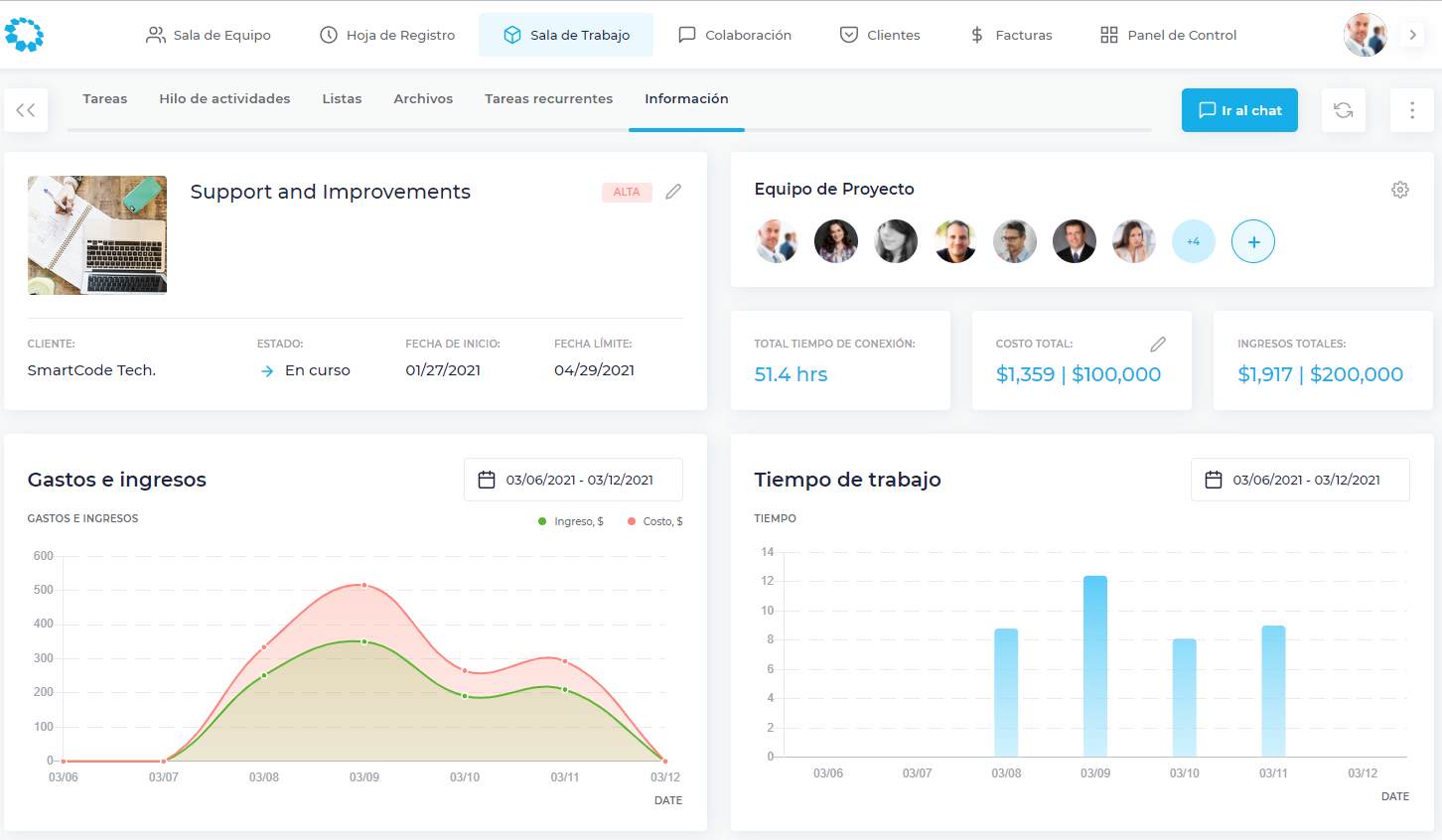Open date range picker for Gastos e ingresos
Viewport: 1442px width, 840px height.
tap(573, 480)
